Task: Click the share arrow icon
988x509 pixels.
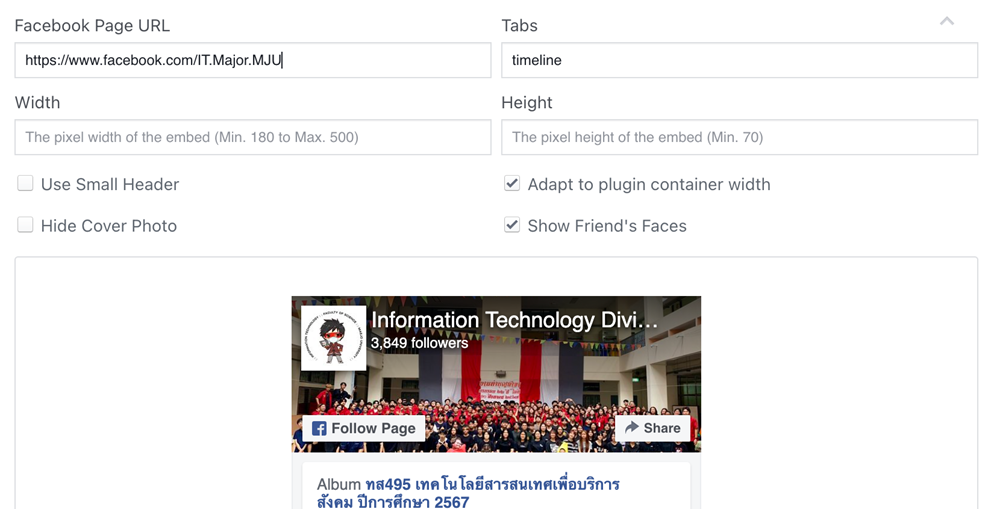Action: [x=631, y=428]
